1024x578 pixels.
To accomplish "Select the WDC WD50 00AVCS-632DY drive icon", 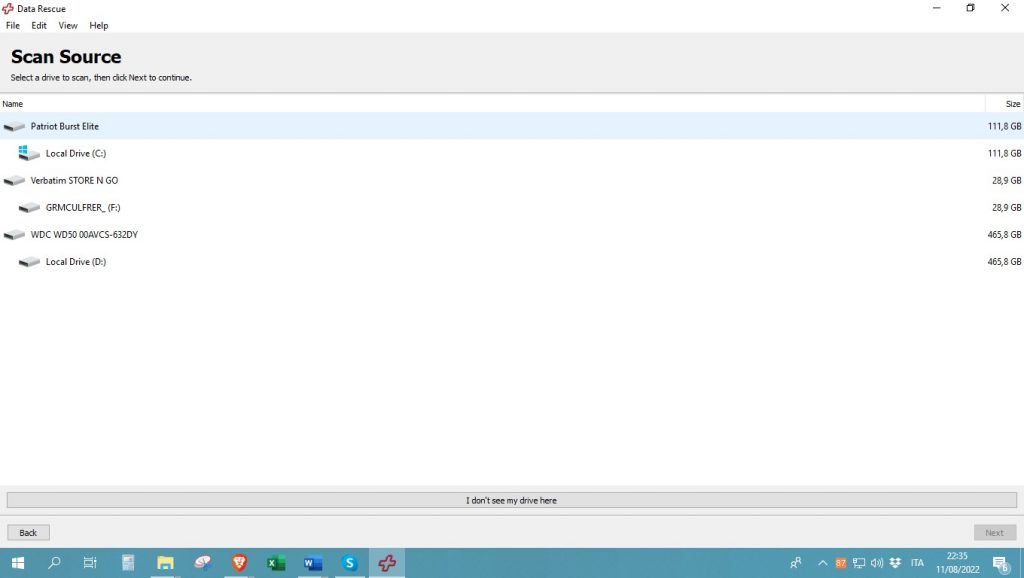I will (x=14, y=235).
